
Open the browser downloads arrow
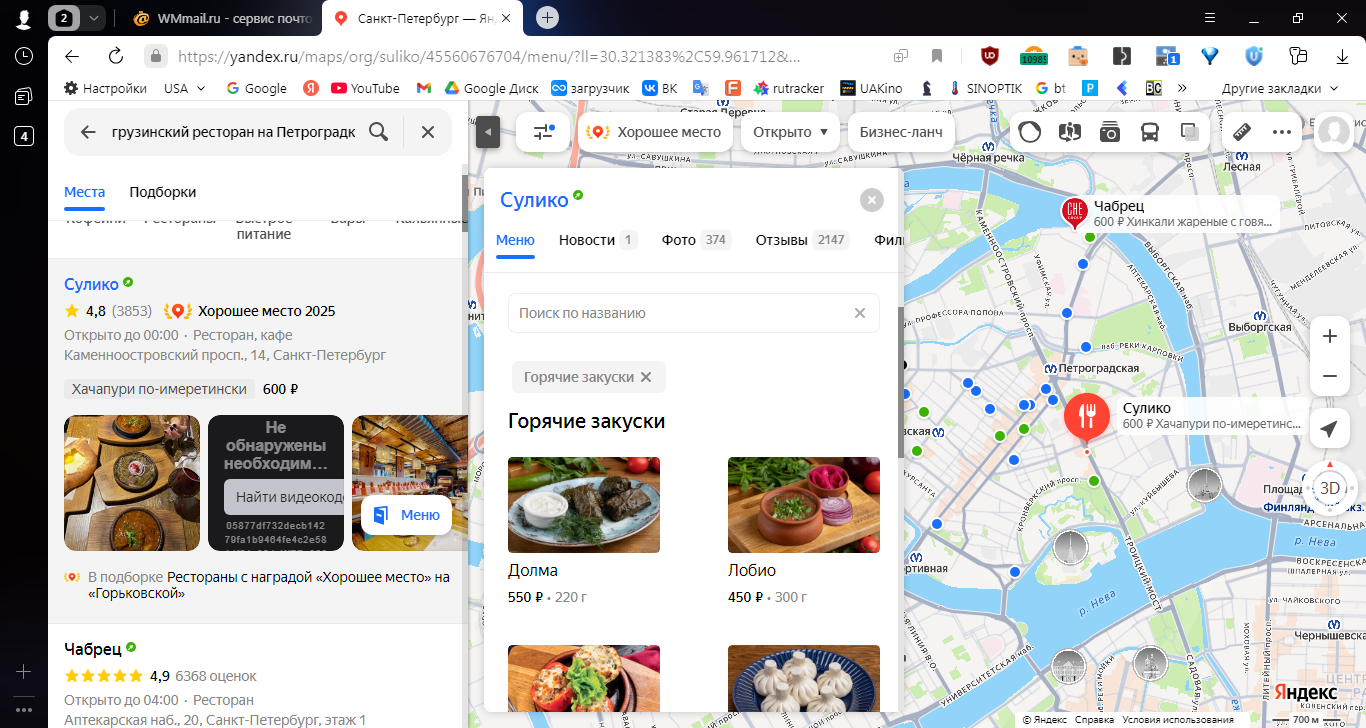[1343, 56]
